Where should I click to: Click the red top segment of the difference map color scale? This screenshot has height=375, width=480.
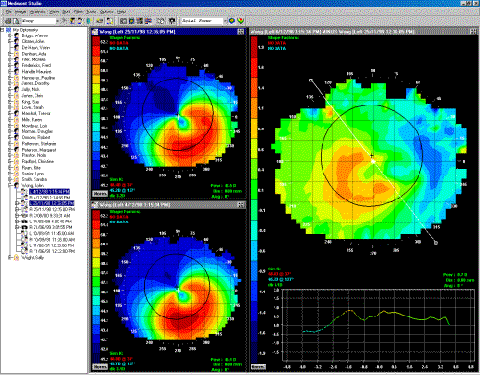[254, 47]
